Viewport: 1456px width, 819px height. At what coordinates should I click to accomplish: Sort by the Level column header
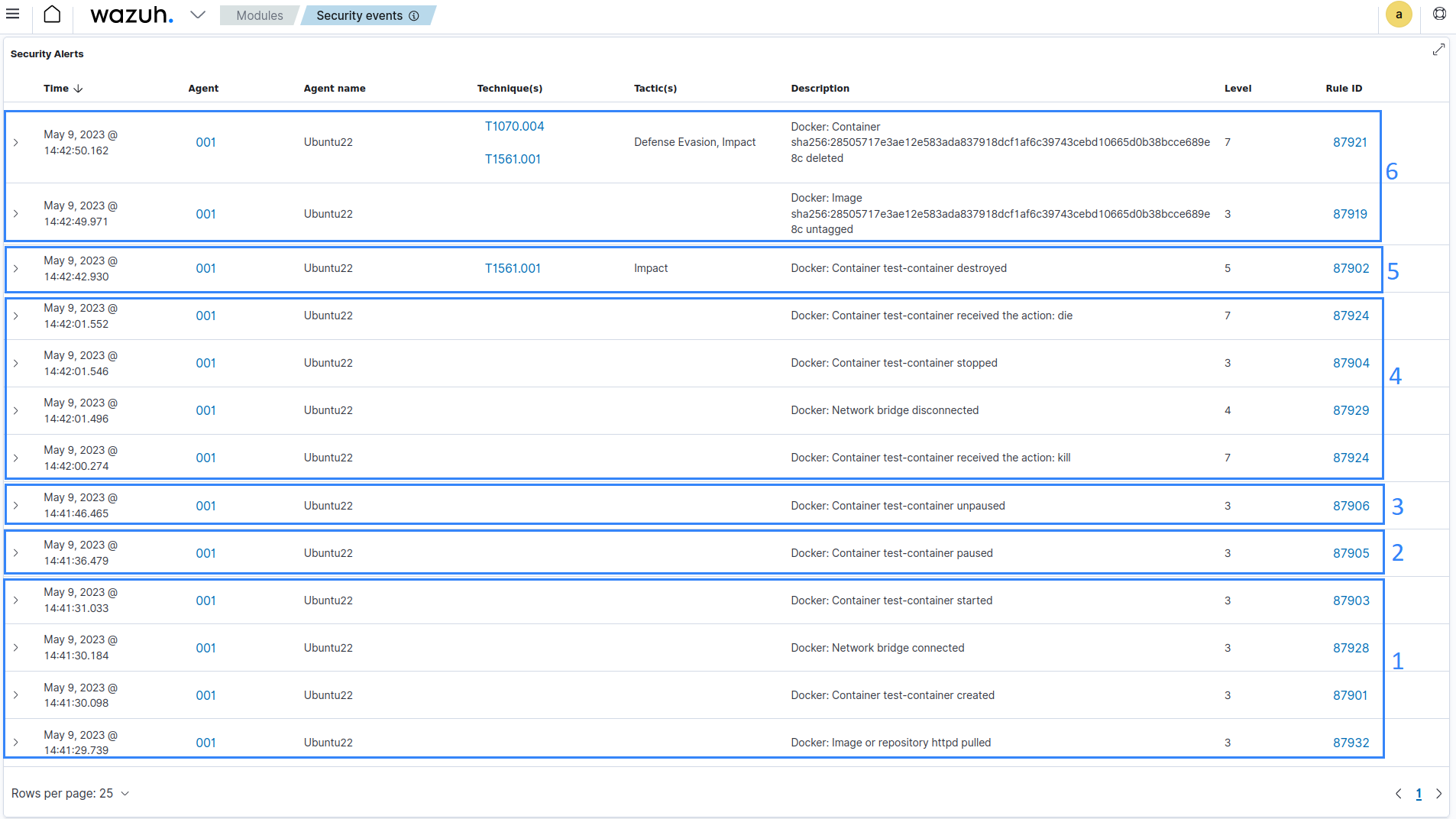click(1238, 89)
